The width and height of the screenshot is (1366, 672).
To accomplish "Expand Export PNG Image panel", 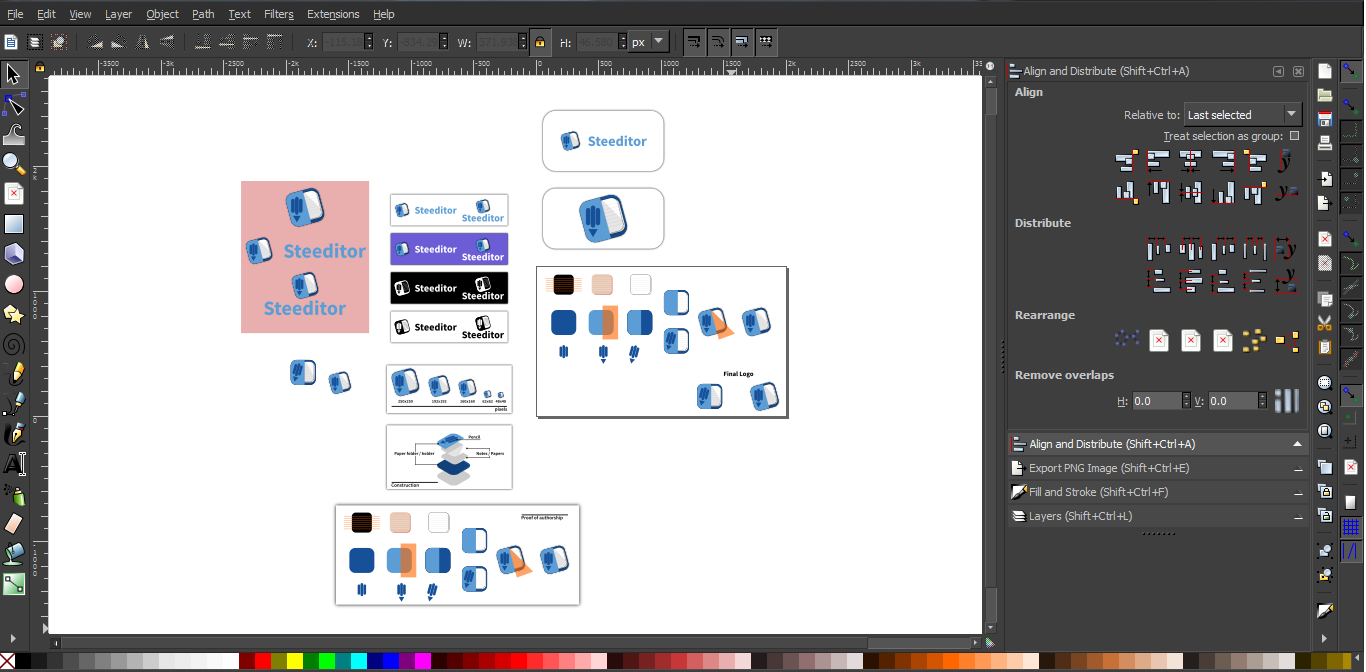I will click(1158, 468).
